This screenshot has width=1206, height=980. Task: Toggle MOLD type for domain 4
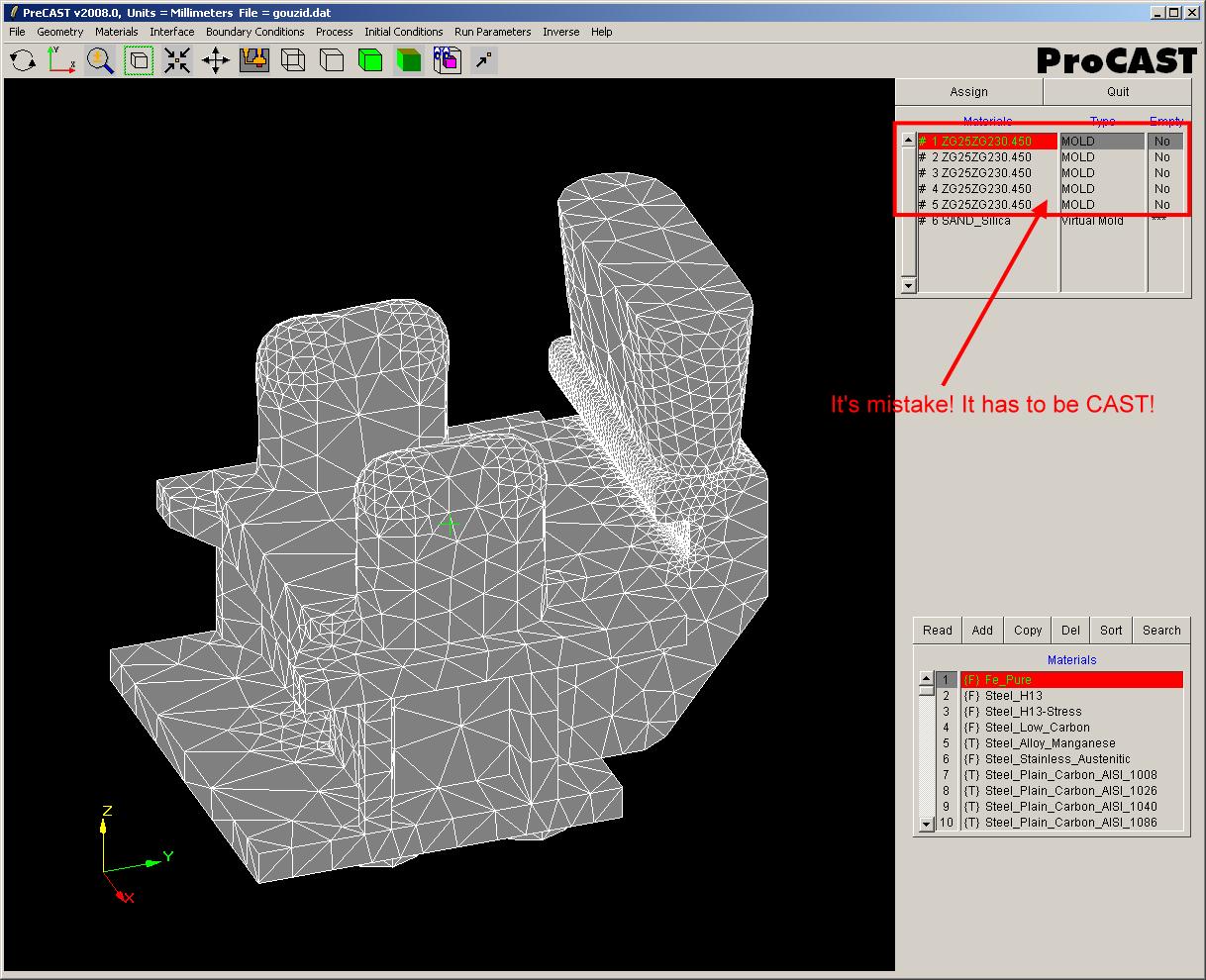1102,189
